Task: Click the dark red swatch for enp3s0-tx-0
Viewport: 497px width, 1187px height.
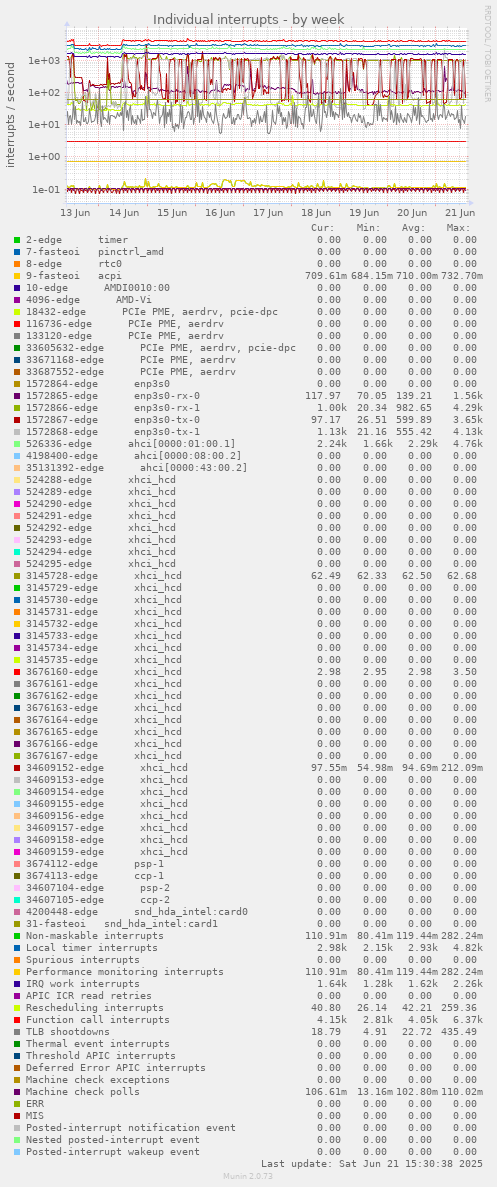Action: click(17, 420)
